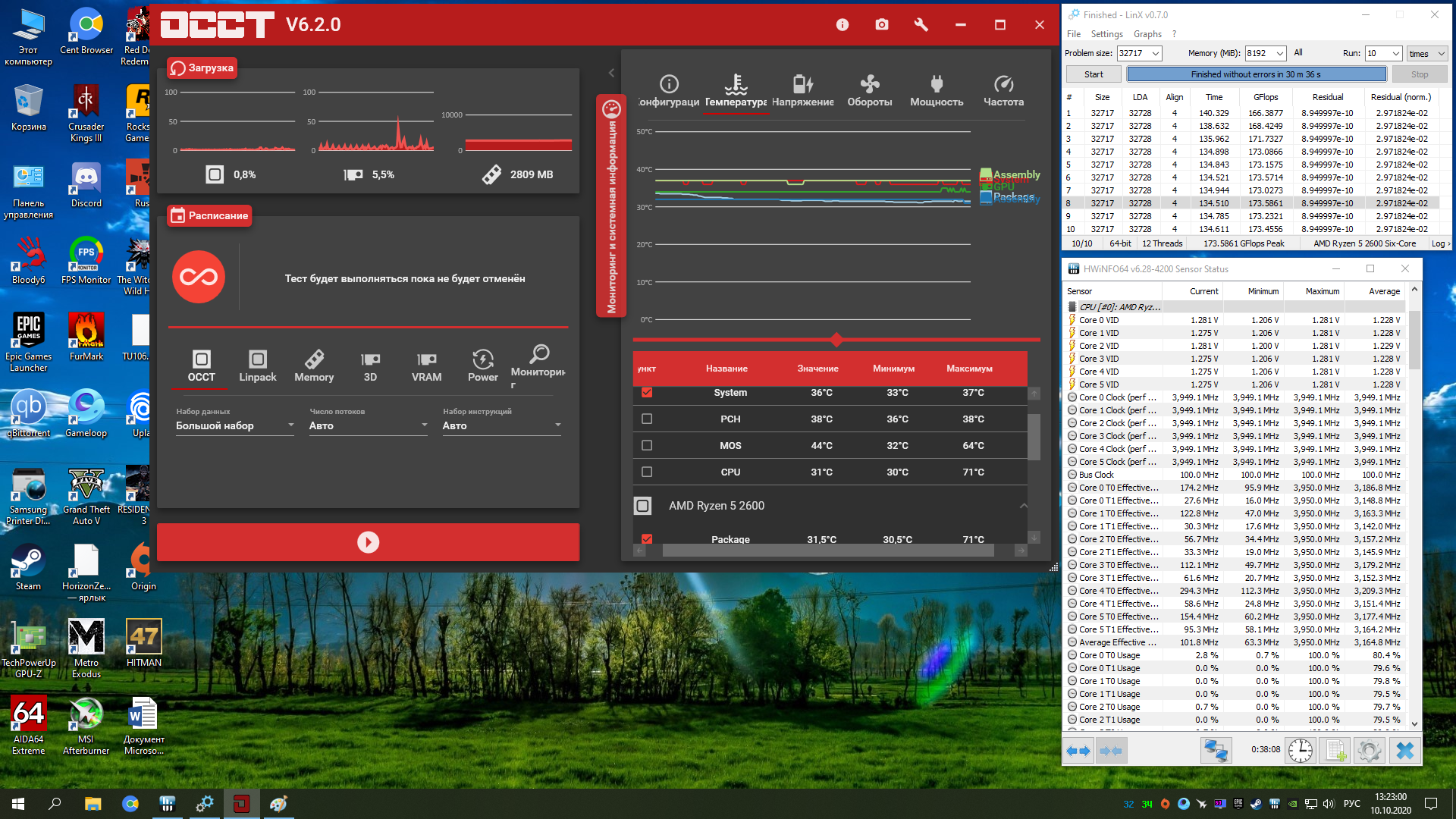The width and height of the screenshot is (1456, 819).
Task: Select the OCCT test icon
Action: (202, 366)
